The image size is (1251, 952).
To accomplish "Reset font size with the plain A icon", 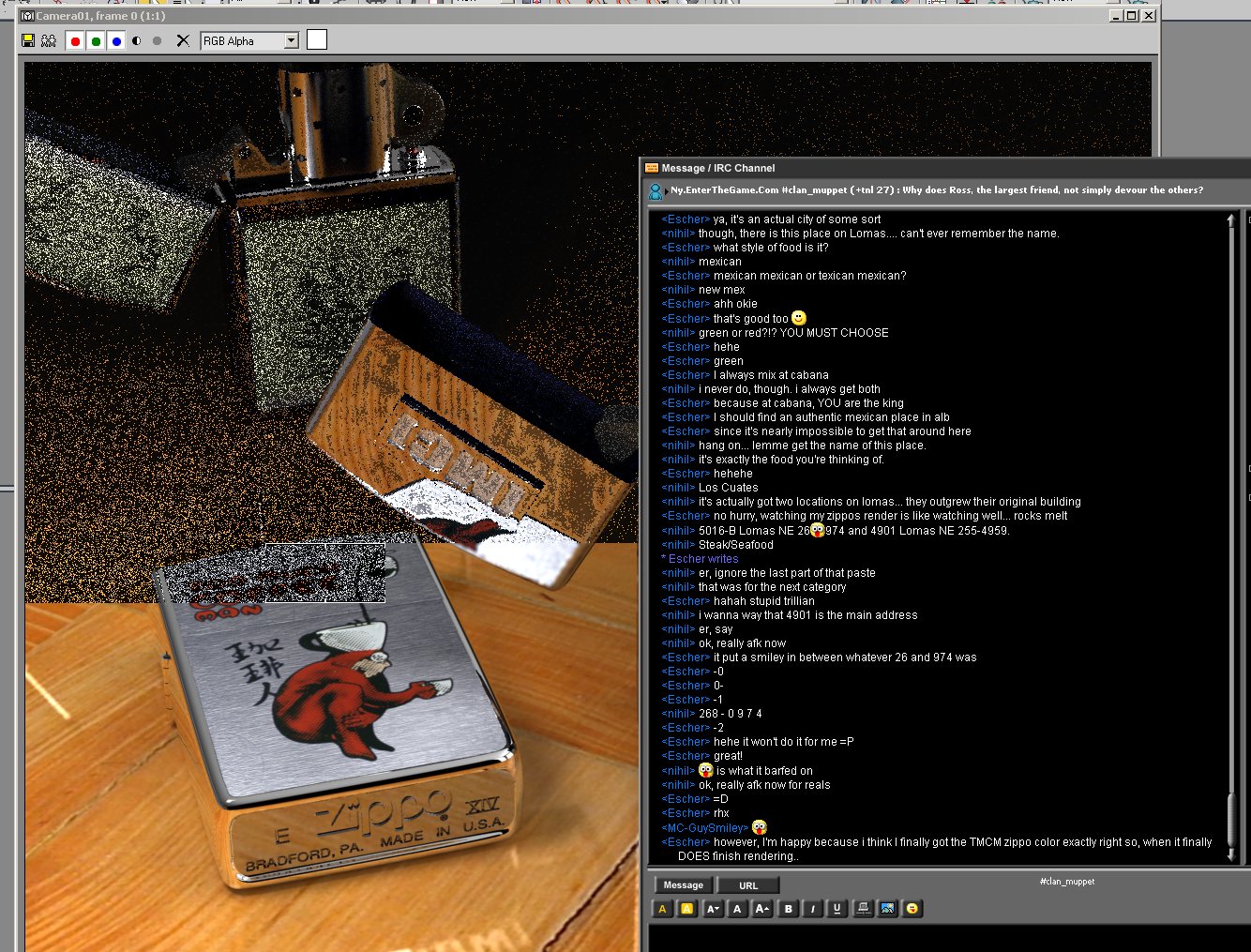I will (x=737, y=909).
